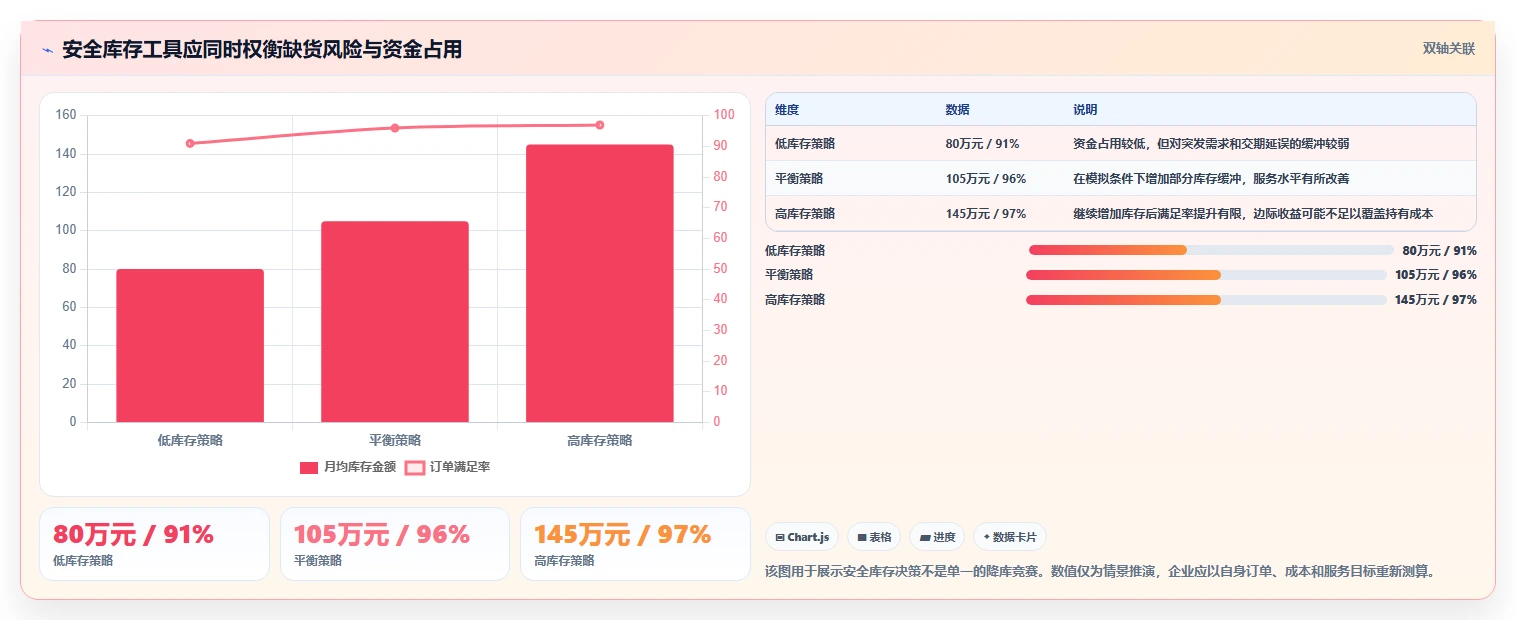Select 低库存策略 cell in the table
This screenshot has height=620, width=1516.
tap(805, 144)
